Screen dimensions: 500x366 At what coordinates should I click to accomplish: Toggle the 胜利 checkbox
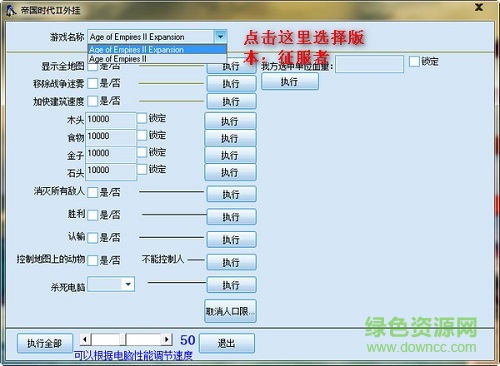(x=92, y=215)
